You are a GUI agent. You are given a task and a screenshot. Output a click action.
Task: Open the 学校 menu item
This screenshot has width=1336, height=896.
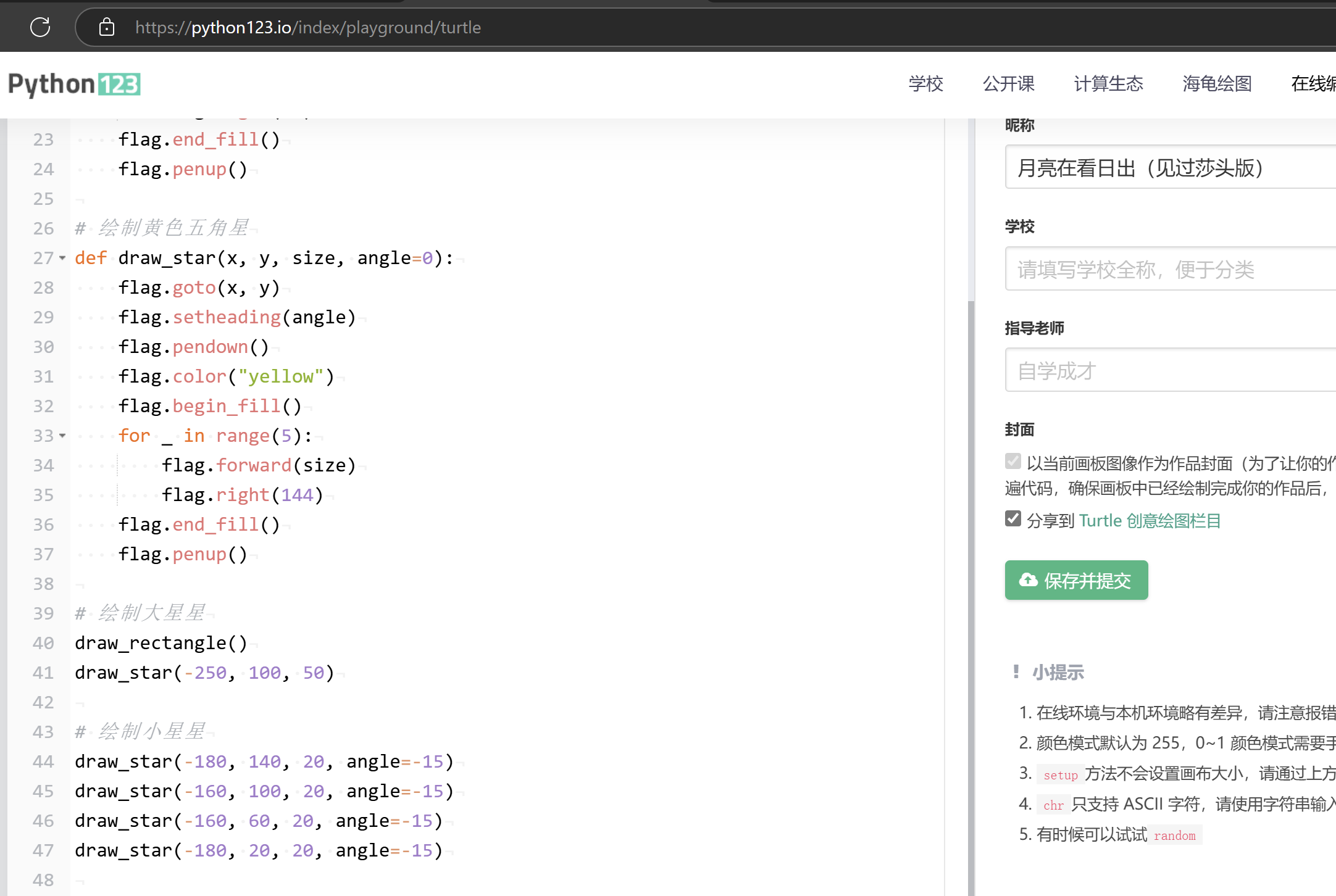[x=925, y=84]
